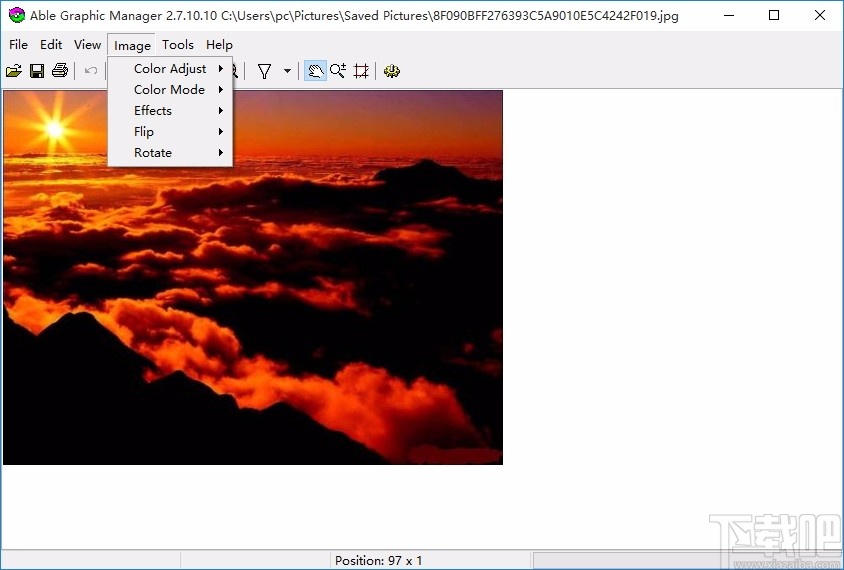Open settings via the gear icon
The height and width of the screenshot is (570, 844).
(x=392, y=71)
